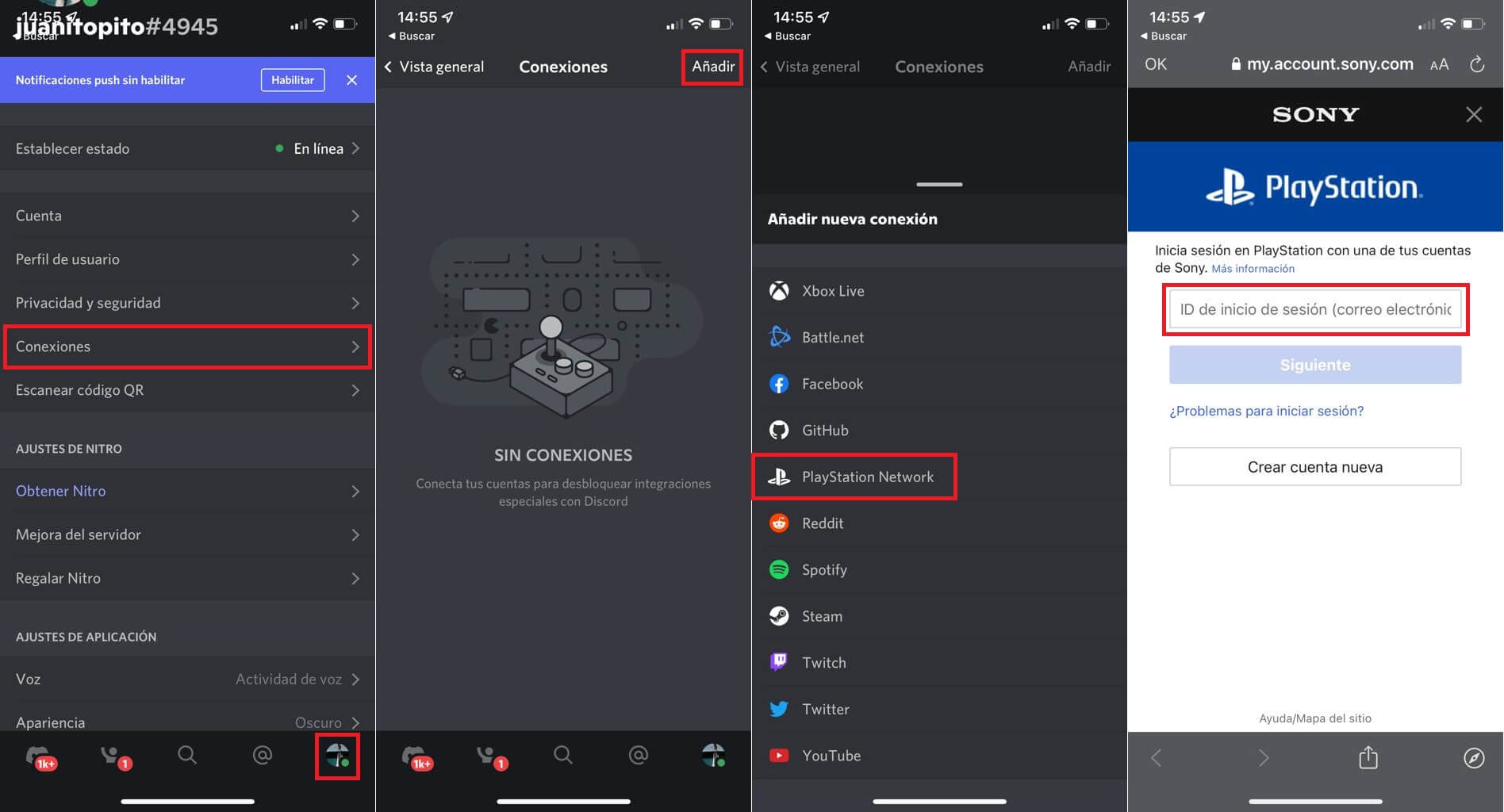Return to Buscar app from Sony screen

[1164, 36]
